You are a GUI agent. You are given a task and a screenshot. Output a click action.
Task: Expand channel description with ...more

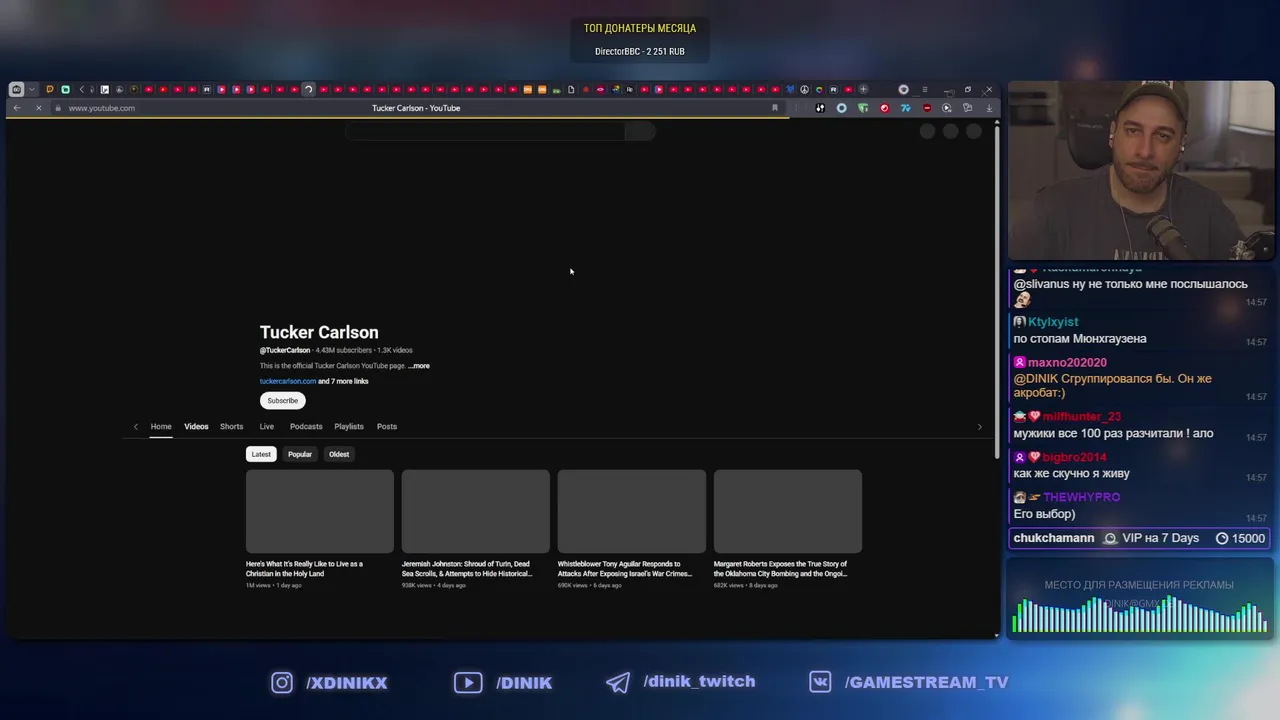[419, 366]
